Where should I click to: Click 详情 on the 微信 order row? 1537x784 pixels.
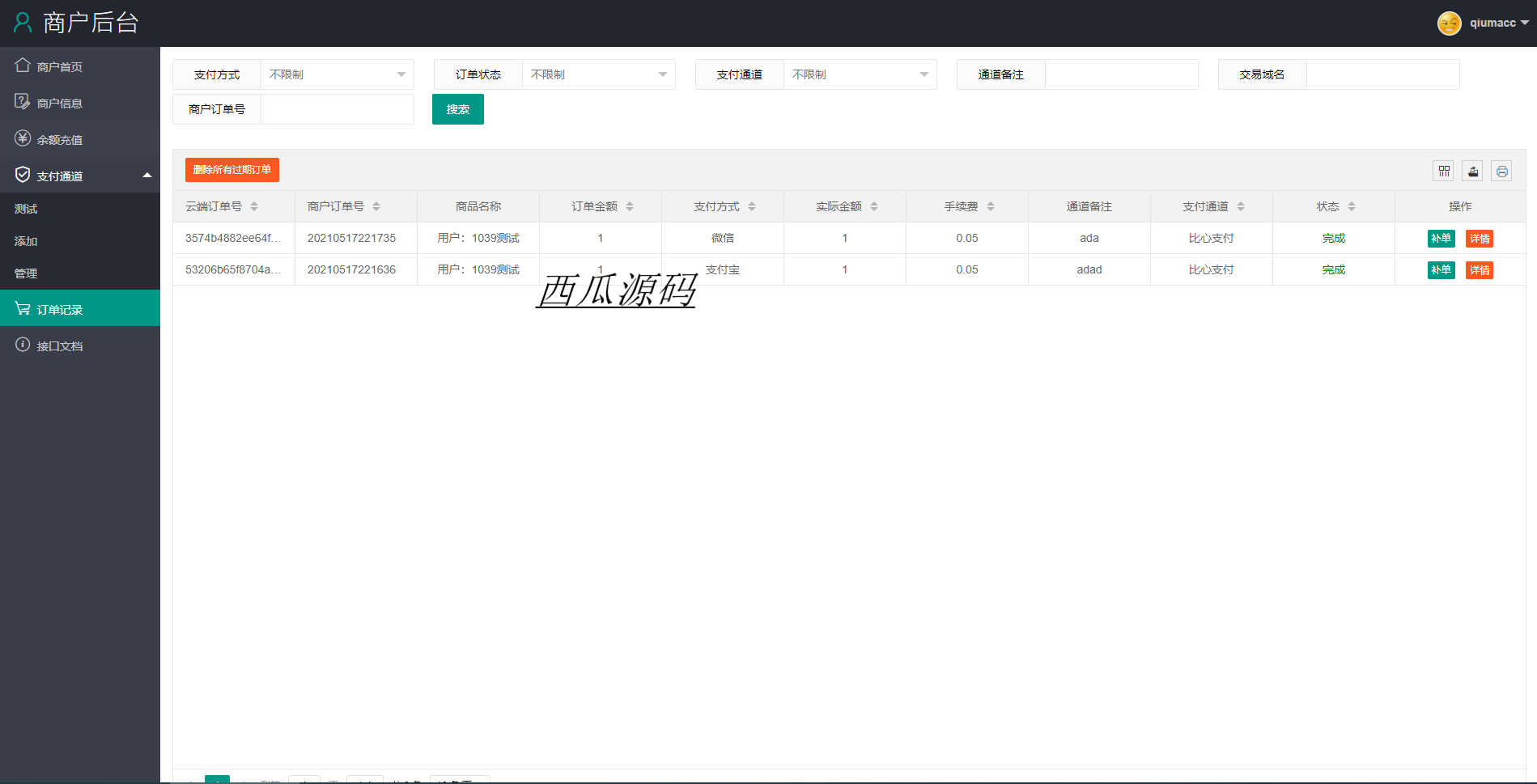[1479, 238]
